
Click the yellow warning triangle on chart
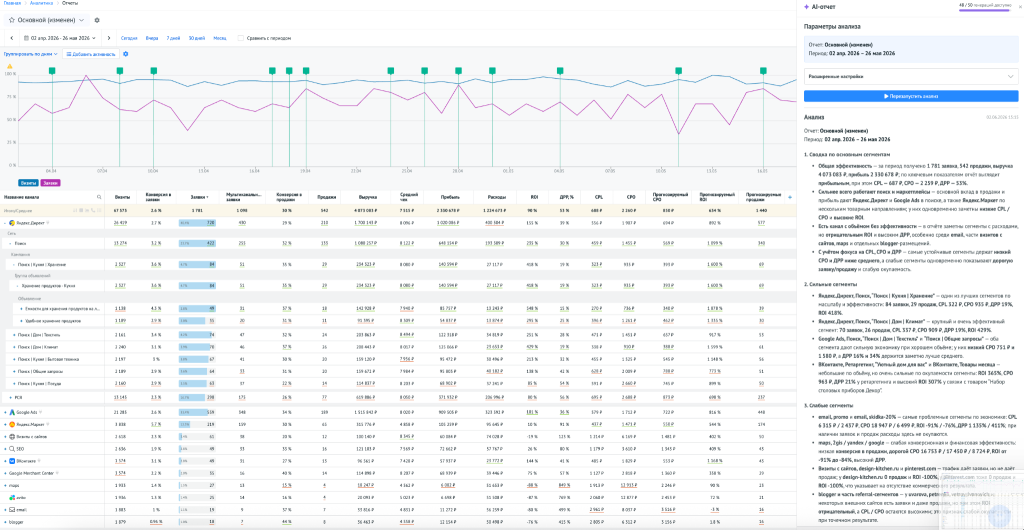tap(9, 66)
